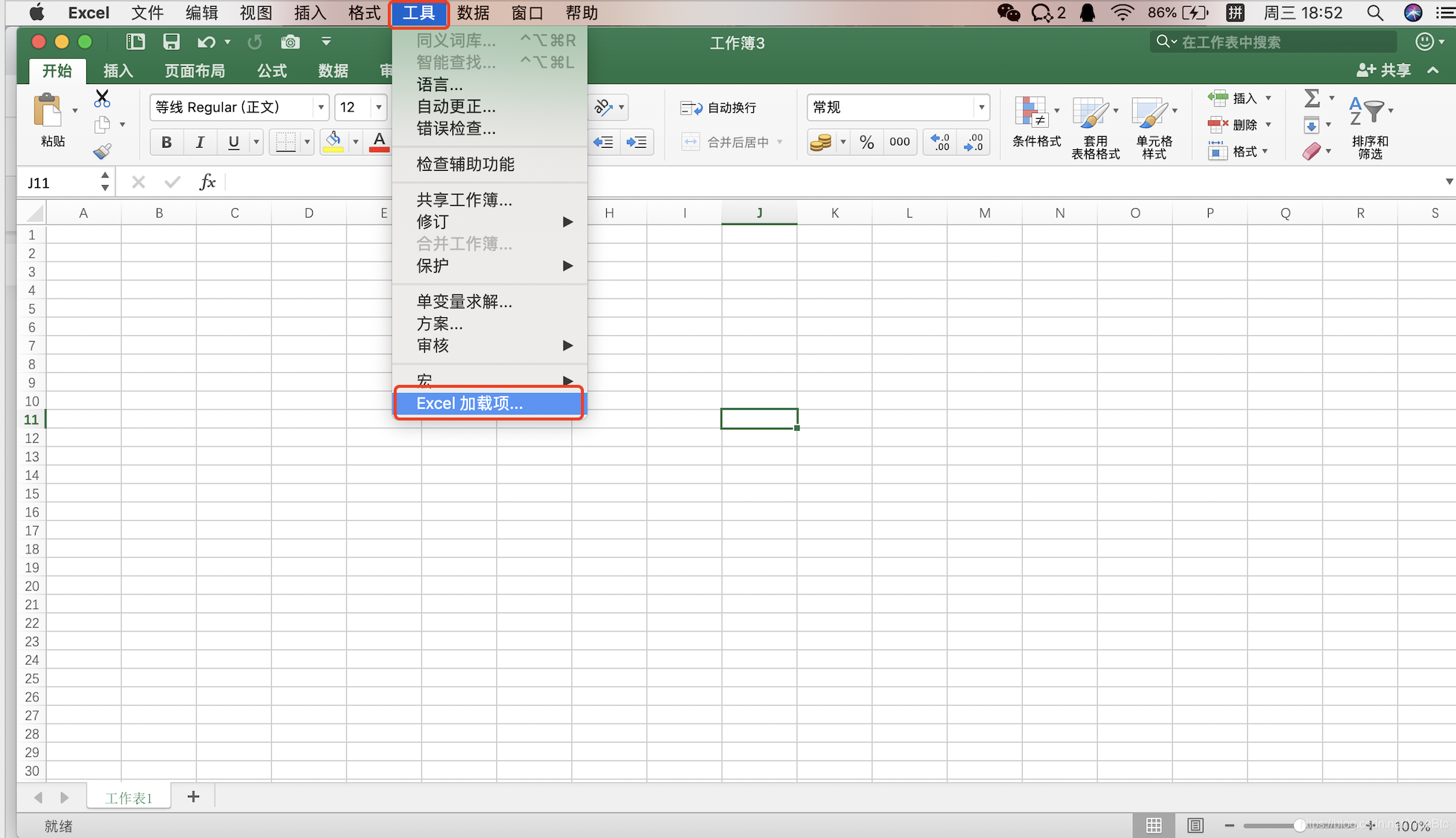Expand the Paste options arrow
The image size is (1456, 838).
[74, 111]
